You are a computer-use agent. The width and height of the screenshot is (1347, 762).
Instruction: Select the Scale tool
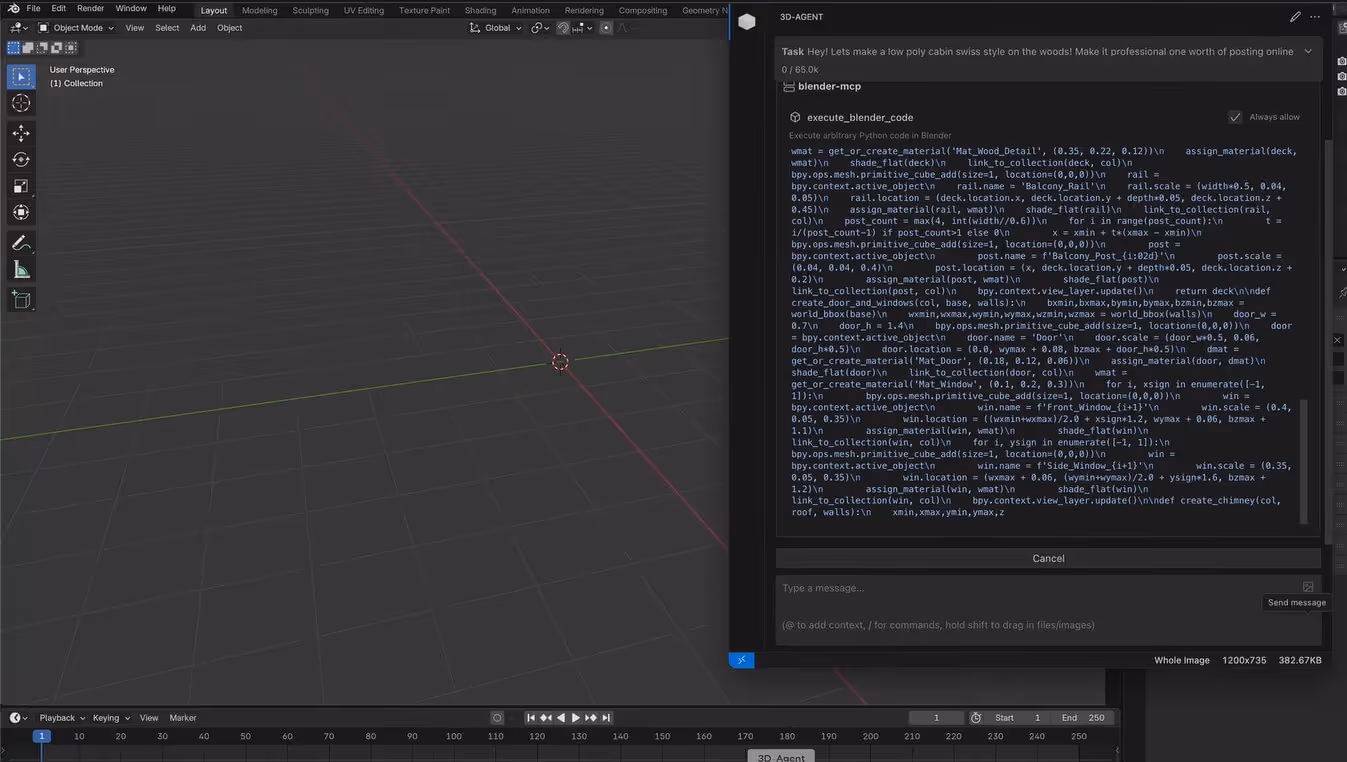pyautogui.click(x=20, y=186)
